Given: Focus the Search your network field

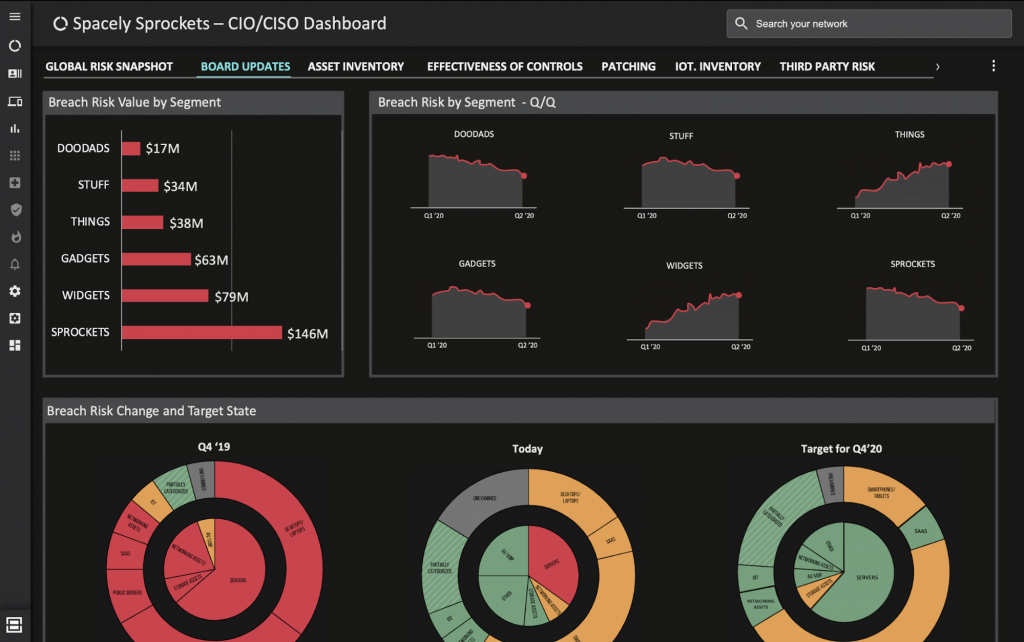Looking at the screenshot, I should (869, 24).
